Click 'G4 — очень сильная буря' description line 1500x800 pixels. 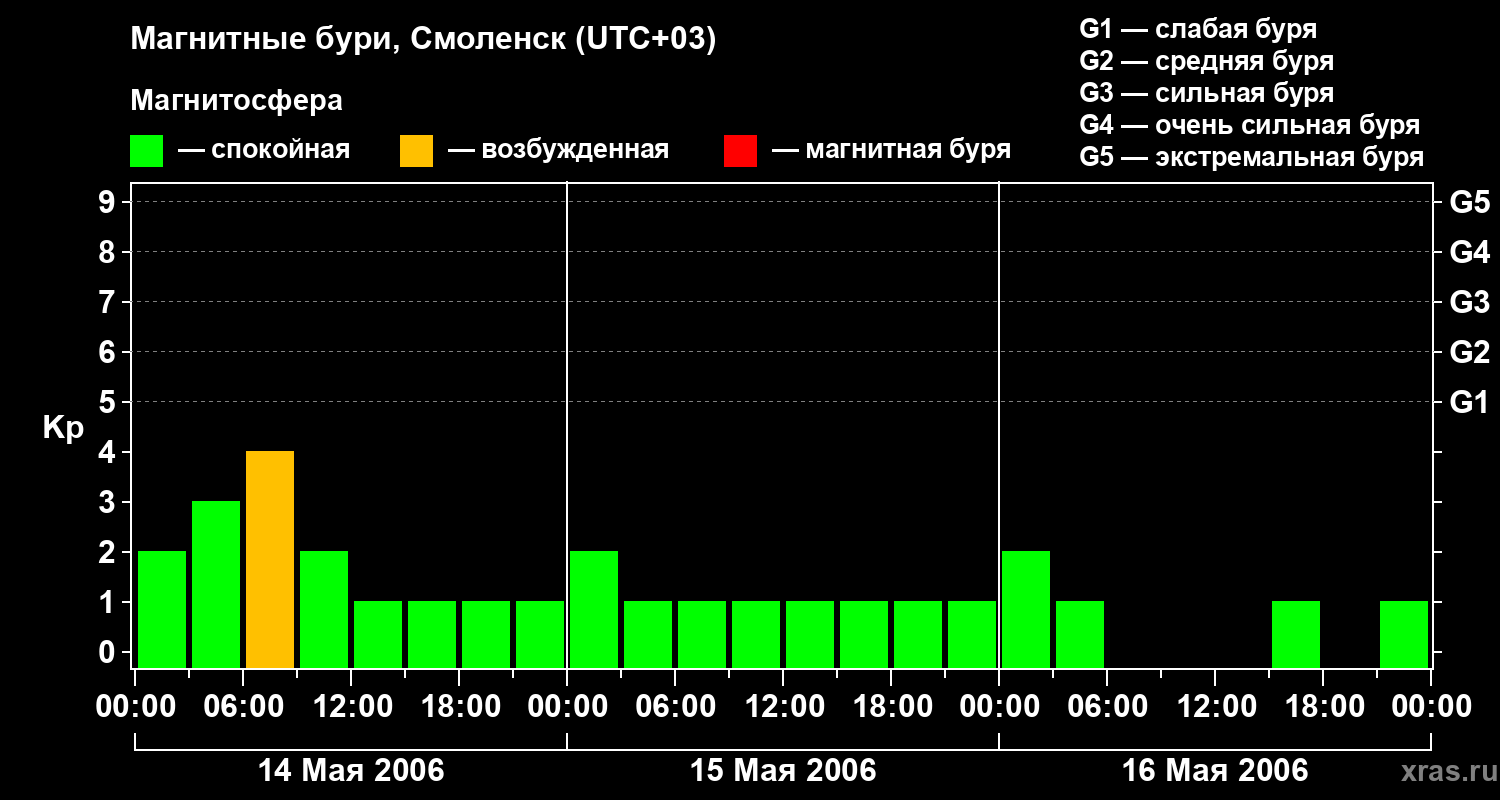click(1249, 125)
